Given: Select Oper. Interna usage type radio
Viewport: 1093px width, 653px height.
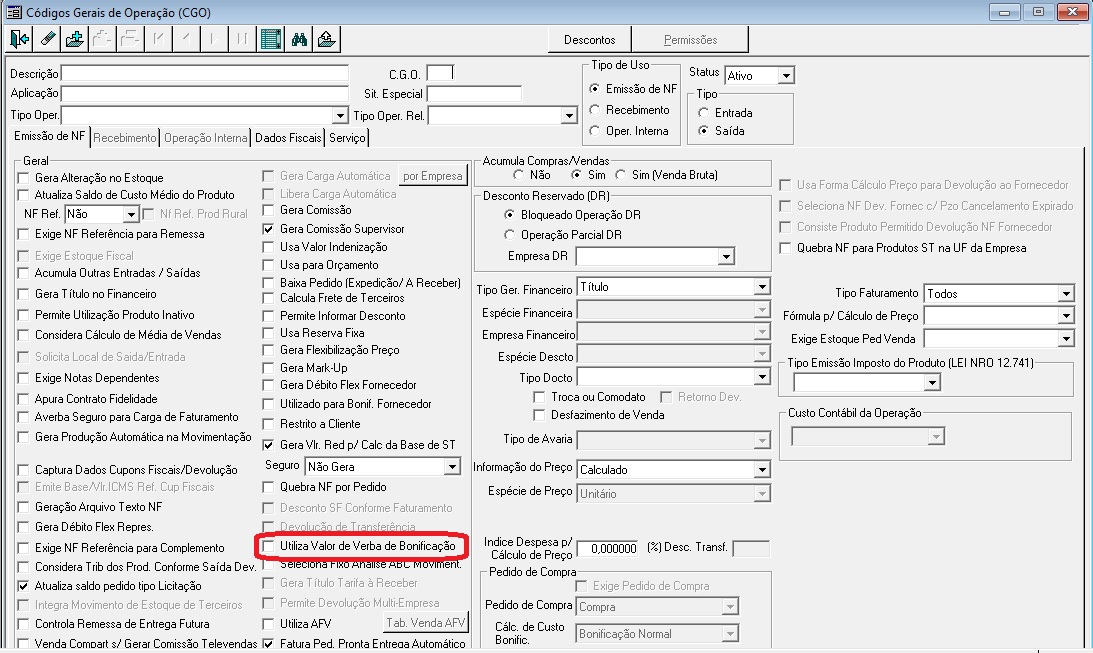Looking at the screenshot, I should [x=595, y=131].
